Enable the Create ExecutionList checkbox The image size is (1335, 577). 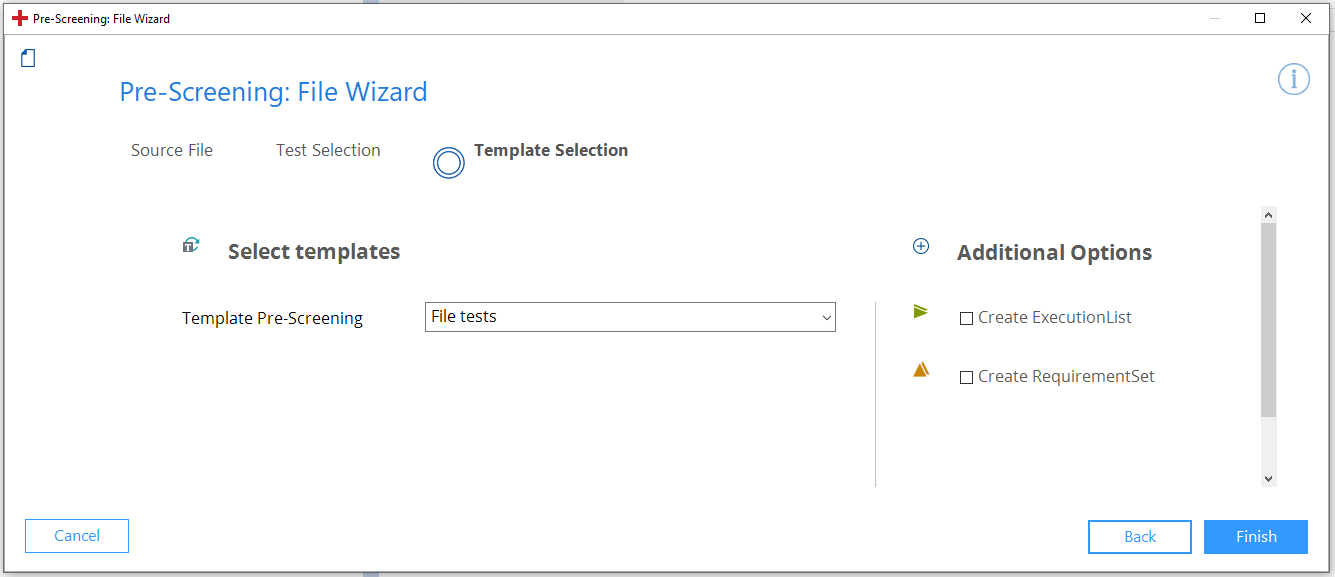pyautogui.click(x=966, y=319)
